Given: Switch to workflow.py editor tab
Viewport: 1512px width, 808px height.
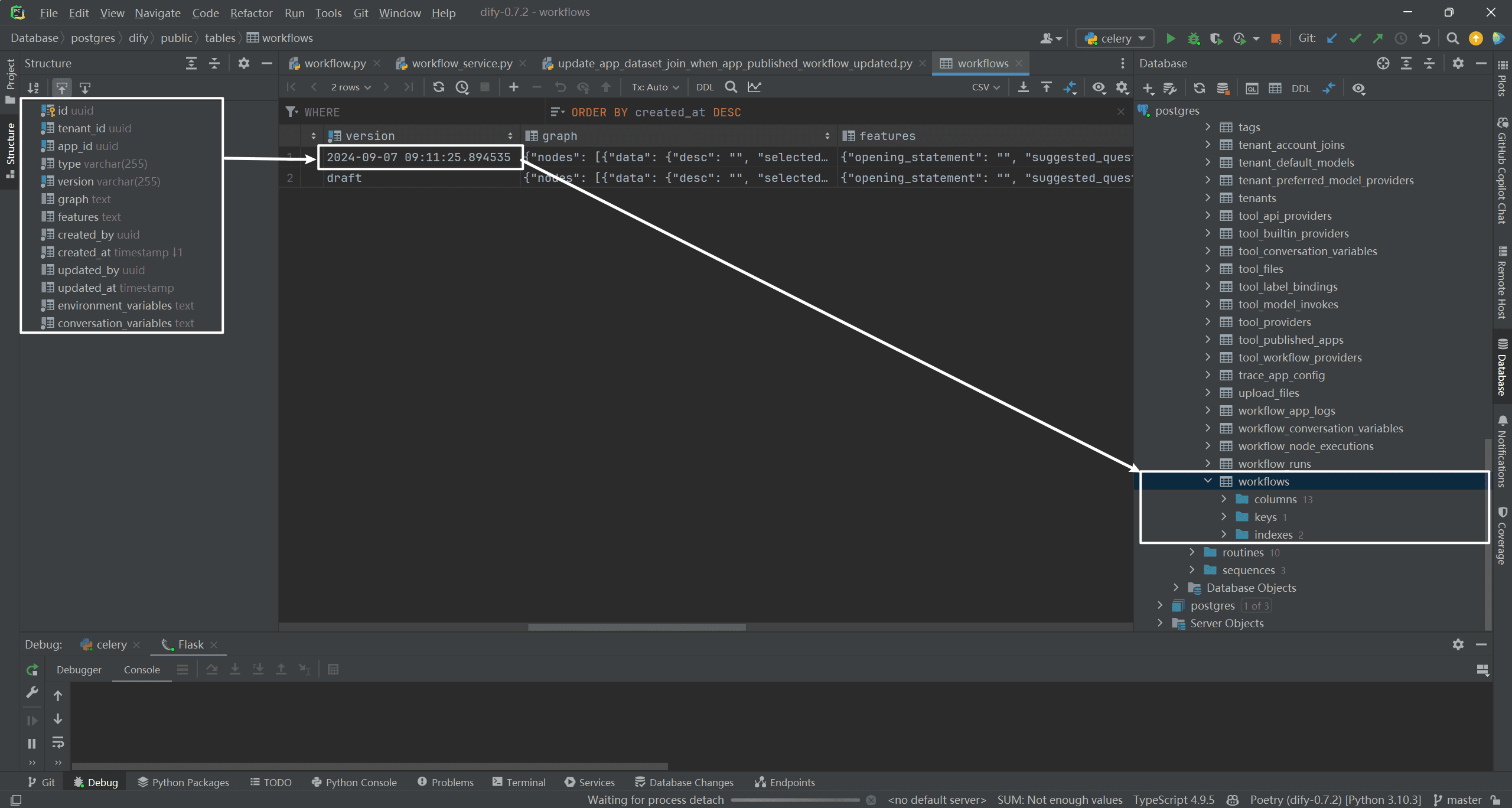Looking at the screenshot, I should [x=335, y=63].
